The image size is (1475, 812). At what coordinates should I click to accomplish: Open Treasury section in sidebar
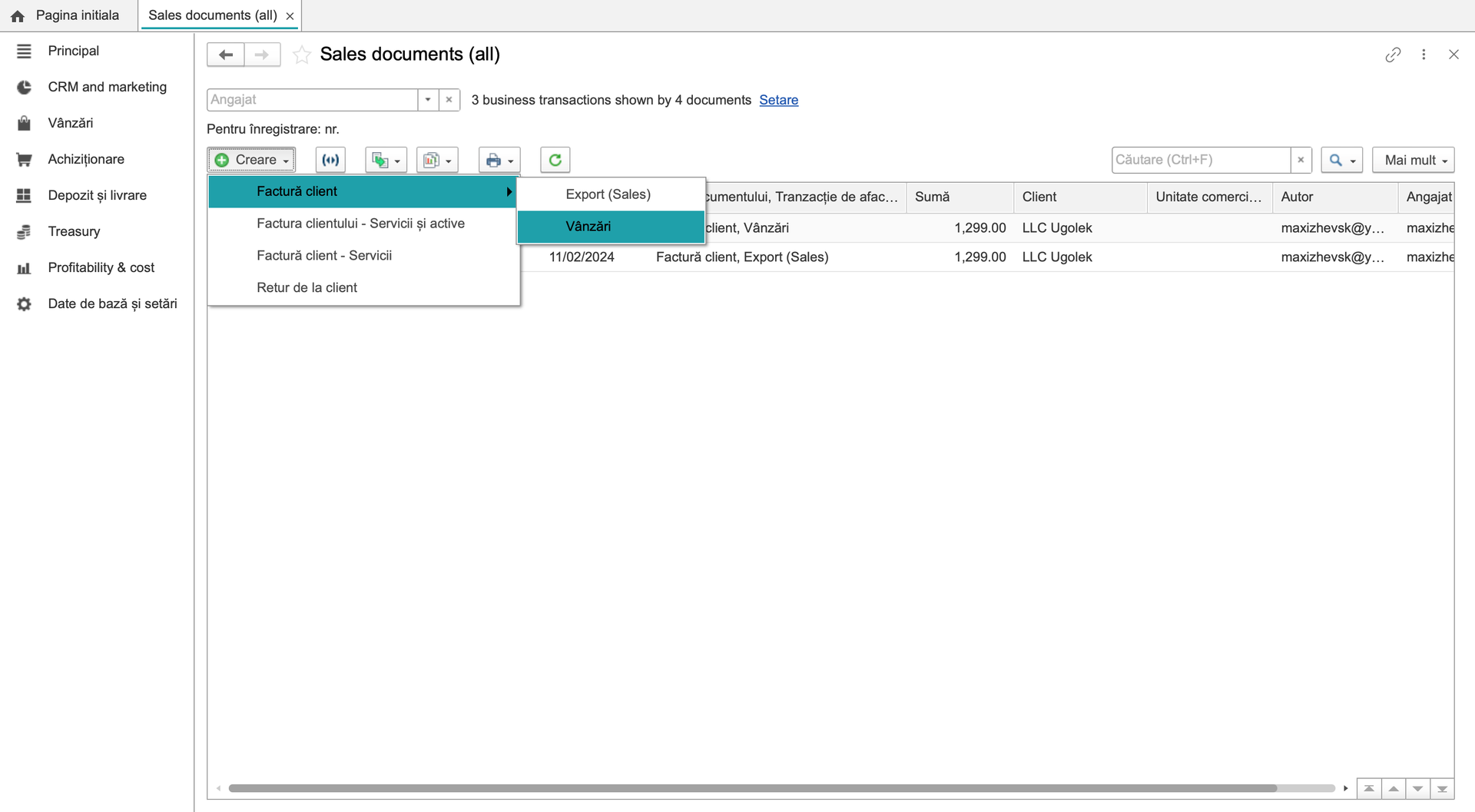coord(74,231)
